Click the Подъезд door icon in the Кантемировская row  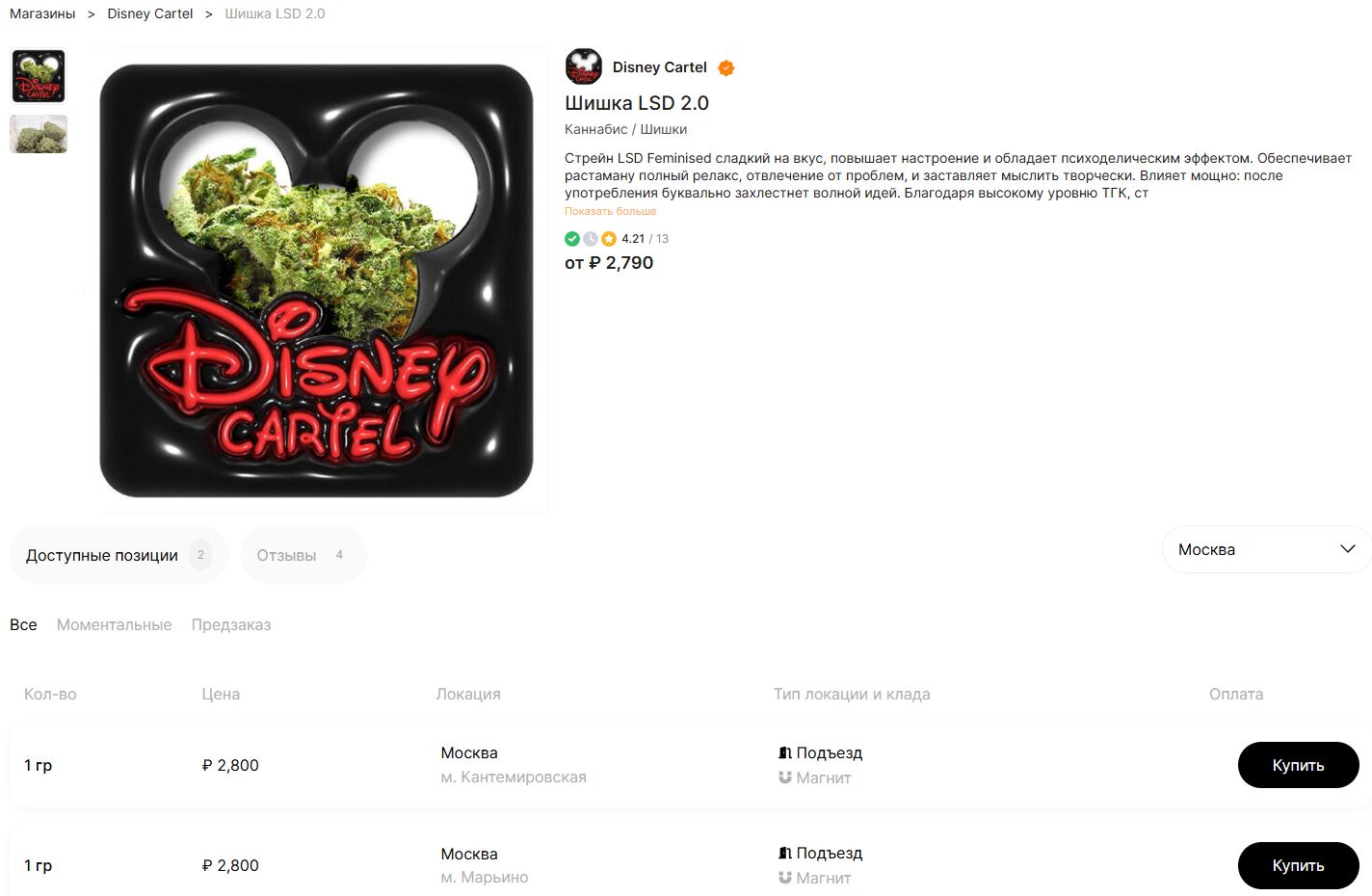click(785, 752)
